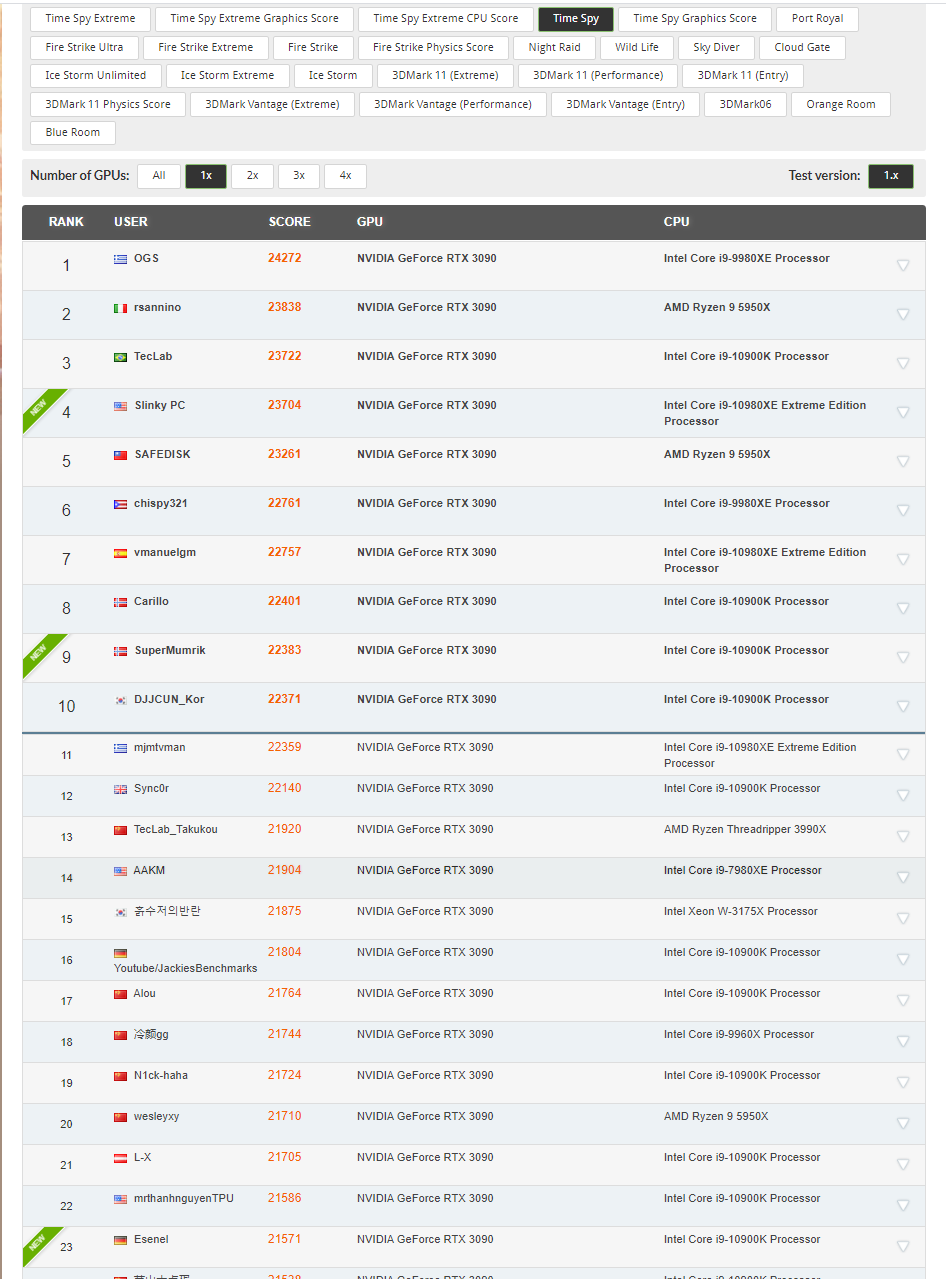The image size is (946, 1279).
Task: Expand details arrow for SAFEDISK row
Action: tap(903, 461)
